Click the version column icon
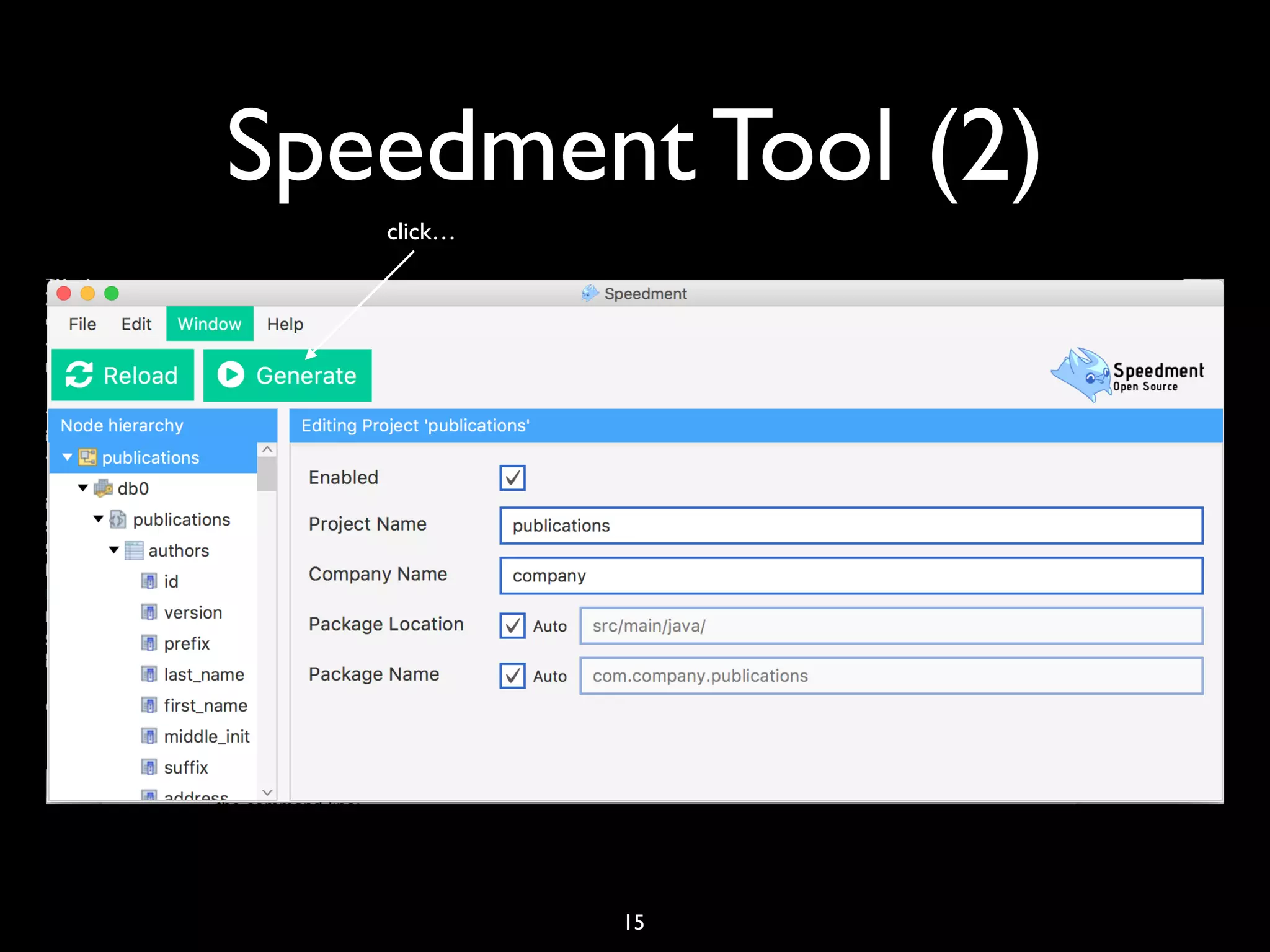Viewport: 1270px width, 952px height. pyautogui.click(x=149, y=612)
